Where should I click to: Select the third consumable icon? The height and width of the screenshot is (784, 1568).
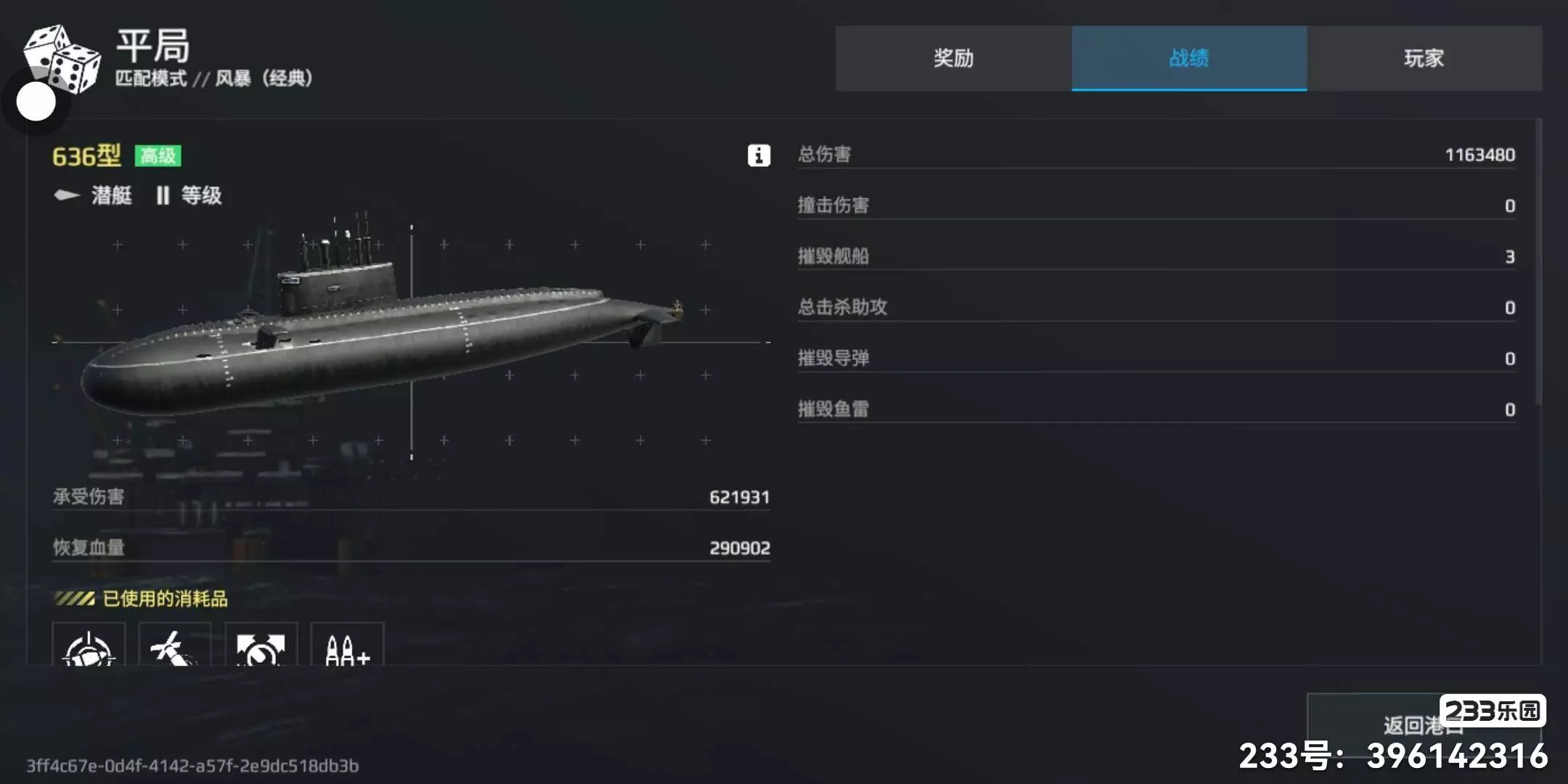pyautogui.click(x=261, y=645)
